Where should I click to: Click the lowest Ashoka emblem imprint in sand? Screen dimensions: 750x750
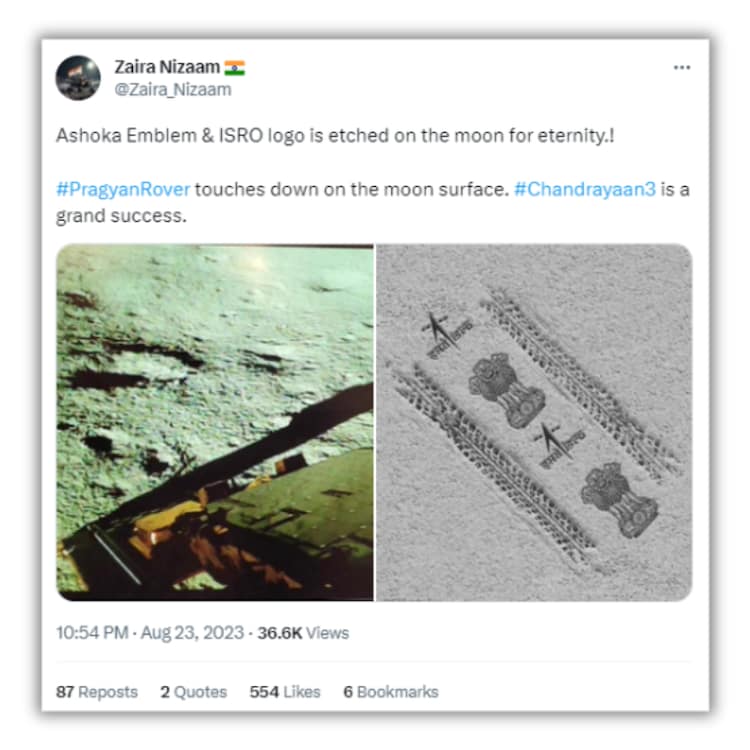[x=619, y=499]
